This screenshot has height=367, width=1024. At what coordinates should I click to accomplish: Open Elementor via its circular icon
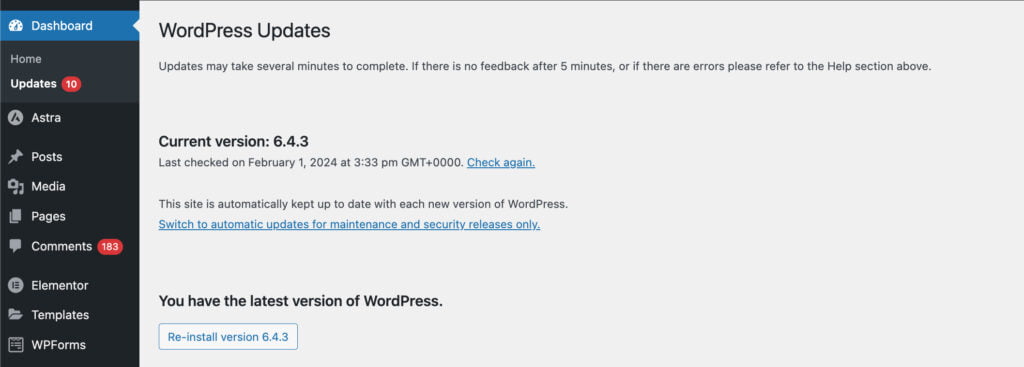16,285
